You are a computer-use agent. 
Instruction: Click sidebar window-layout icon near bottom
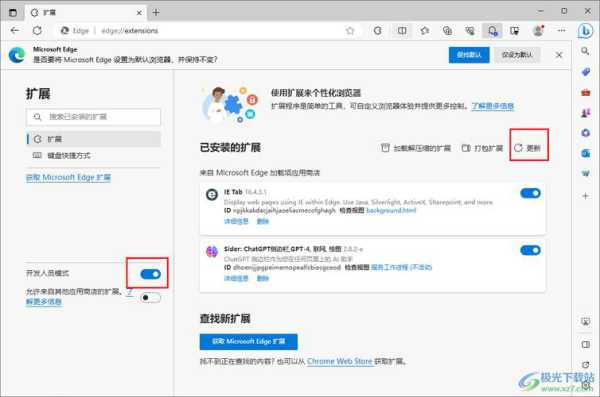click(x=585, y=345)
